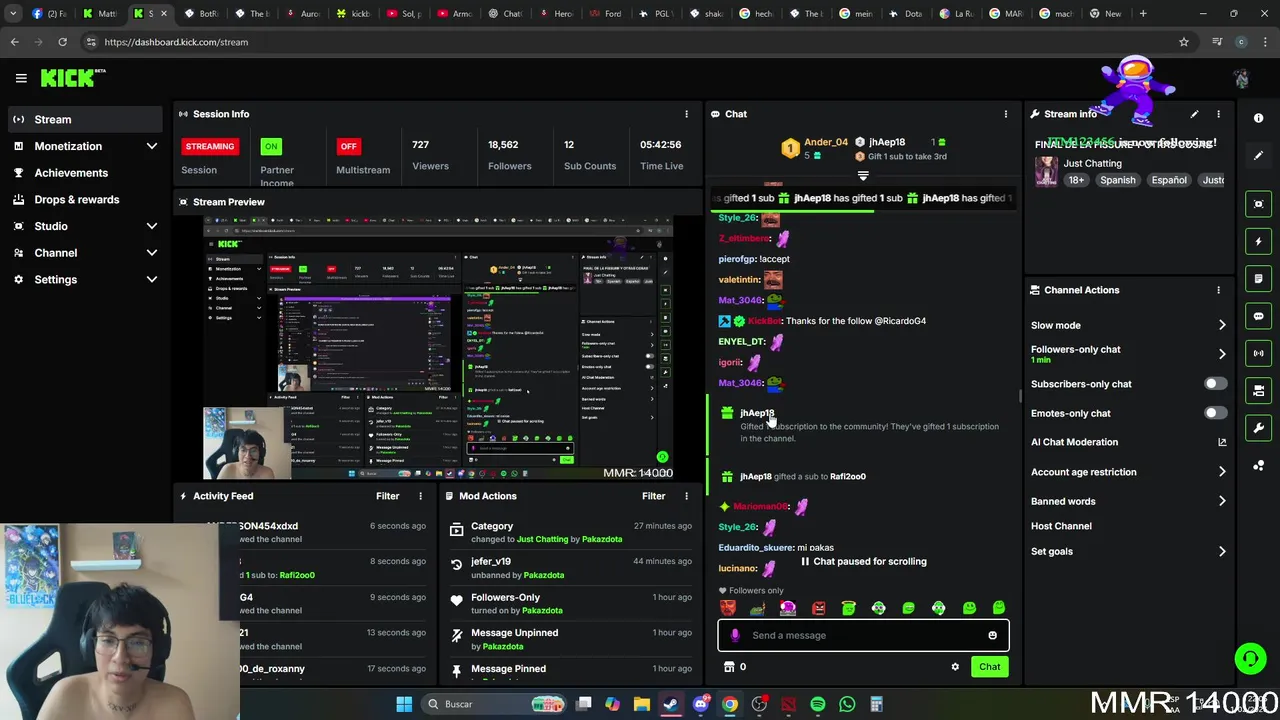Open Achievements in the sidebar
This screenshot has height=720, width=1280.
85,173
